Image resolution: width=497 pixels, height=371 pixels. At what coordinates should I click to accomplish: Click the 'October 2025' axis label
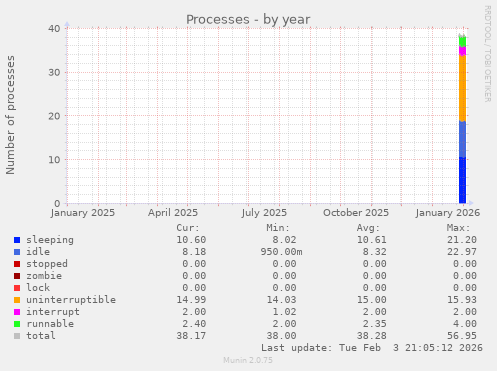[x=356, y=213]
